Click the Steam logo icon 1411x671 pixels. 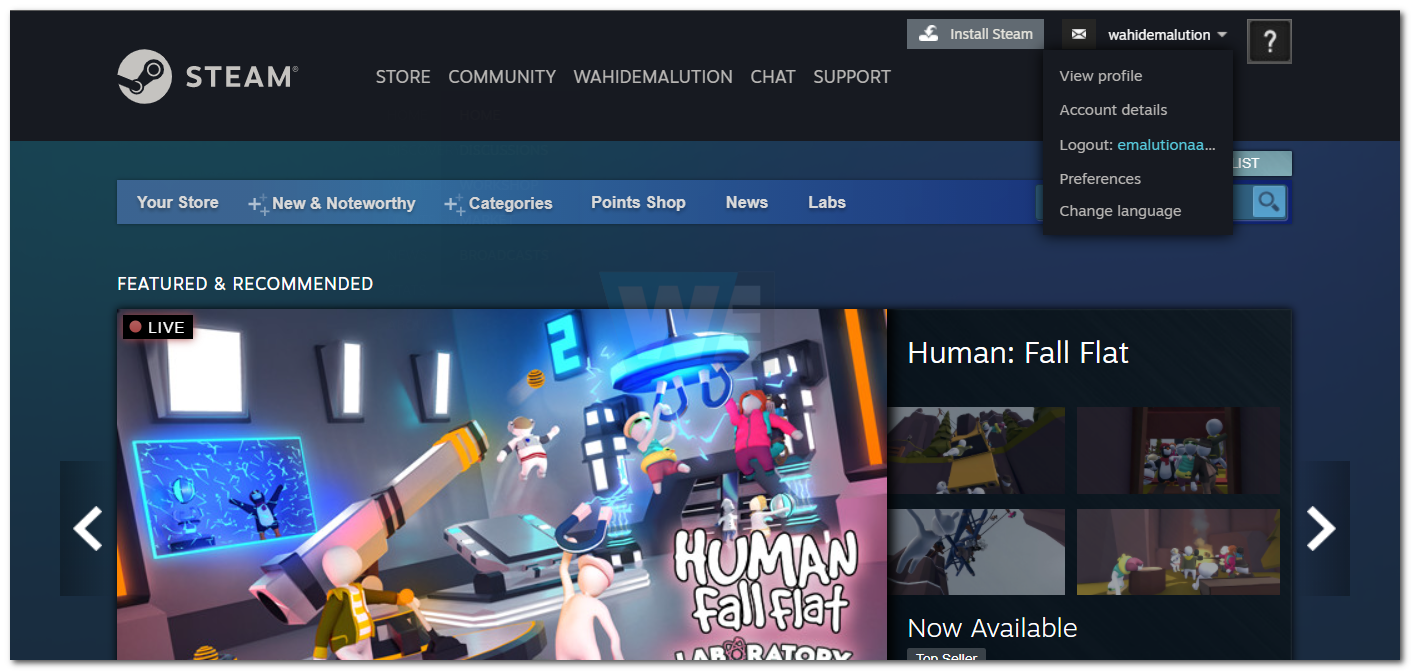pyautogui.click(x=145, y=76)
